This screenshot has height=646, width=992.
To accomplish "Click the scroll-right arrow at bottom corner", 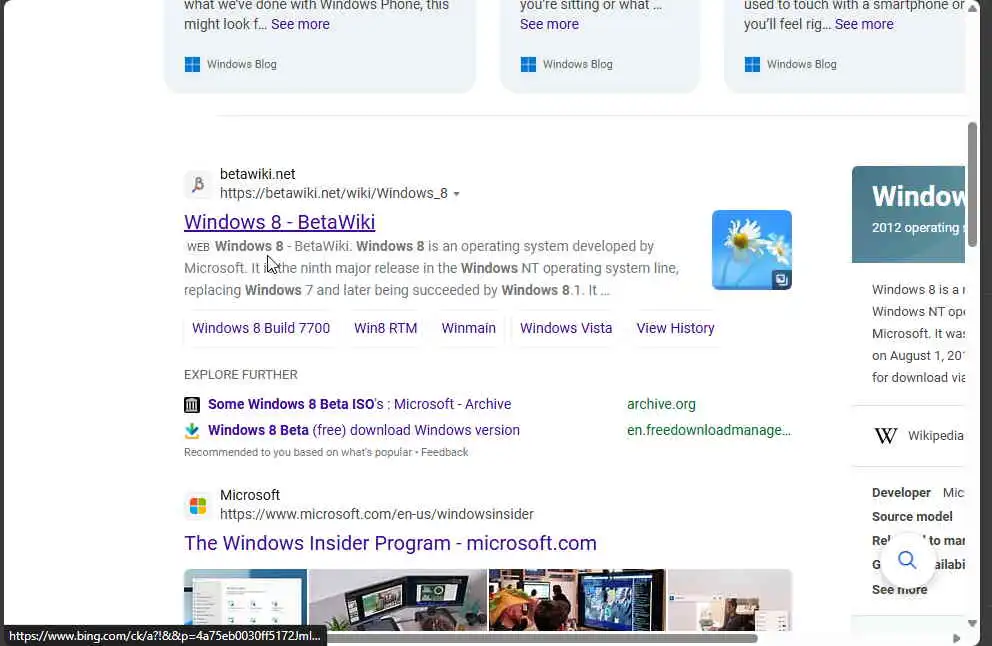I will [x=957, y=639].
